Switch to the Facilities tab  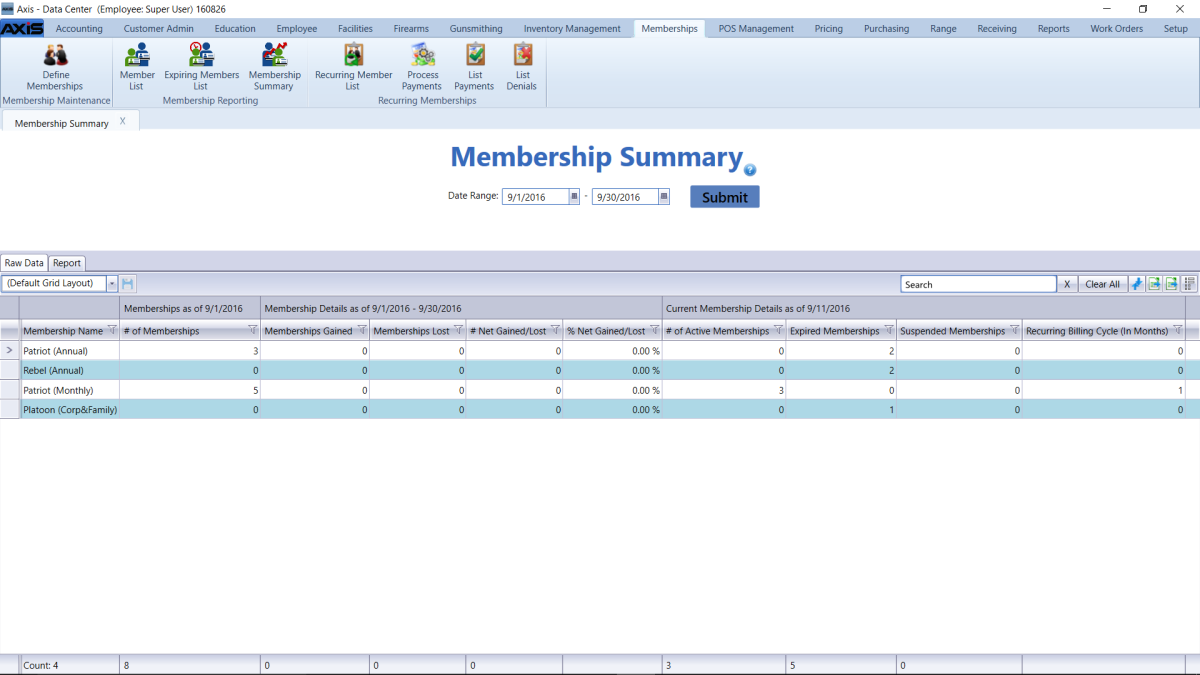tap(355, 29)
